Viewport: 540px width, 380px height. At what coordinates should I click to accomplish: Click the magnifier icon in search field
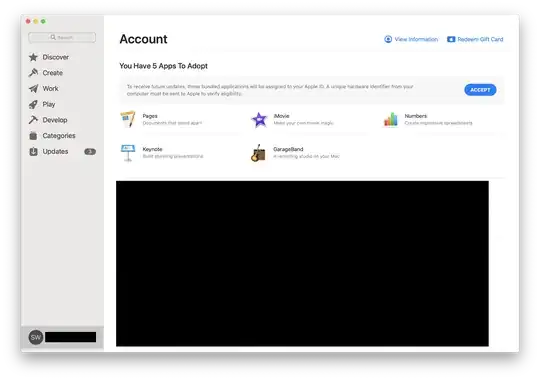click(53, 37)
